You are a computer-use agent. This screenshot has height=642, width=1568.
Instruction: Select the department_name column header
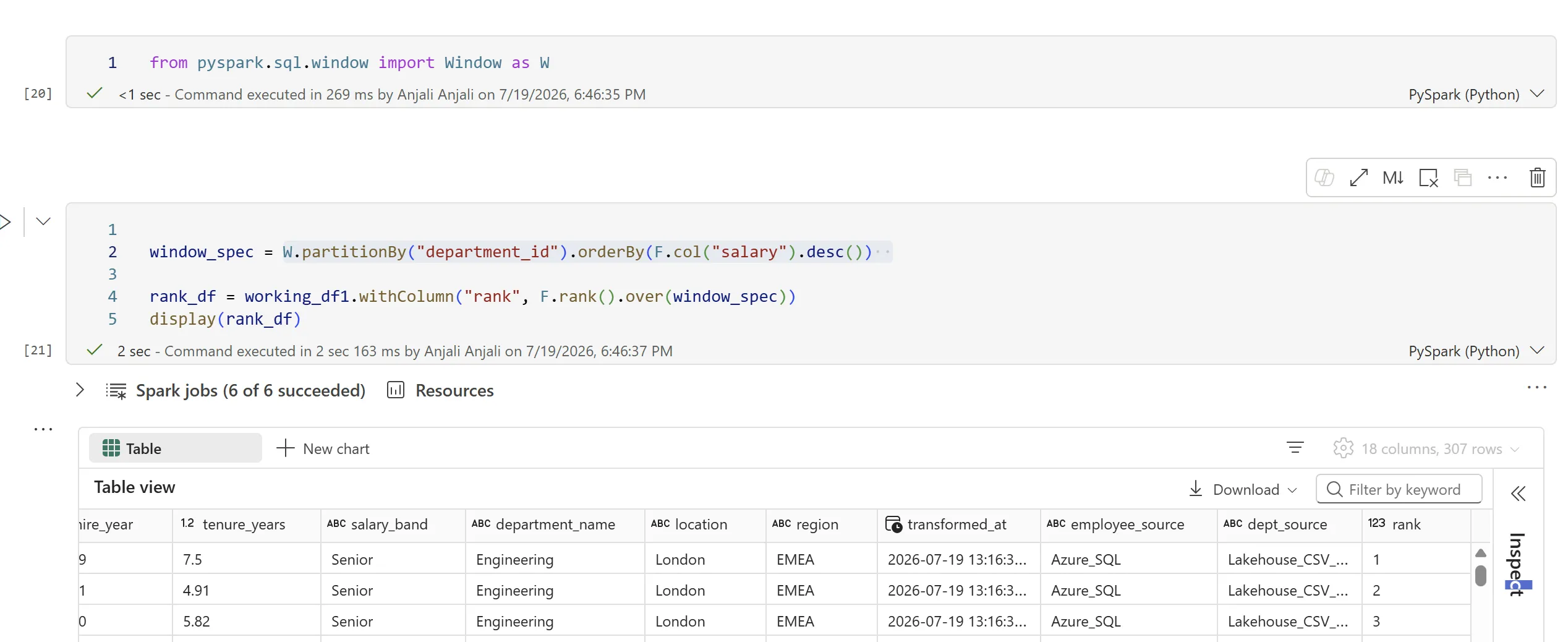click(555, 524)
